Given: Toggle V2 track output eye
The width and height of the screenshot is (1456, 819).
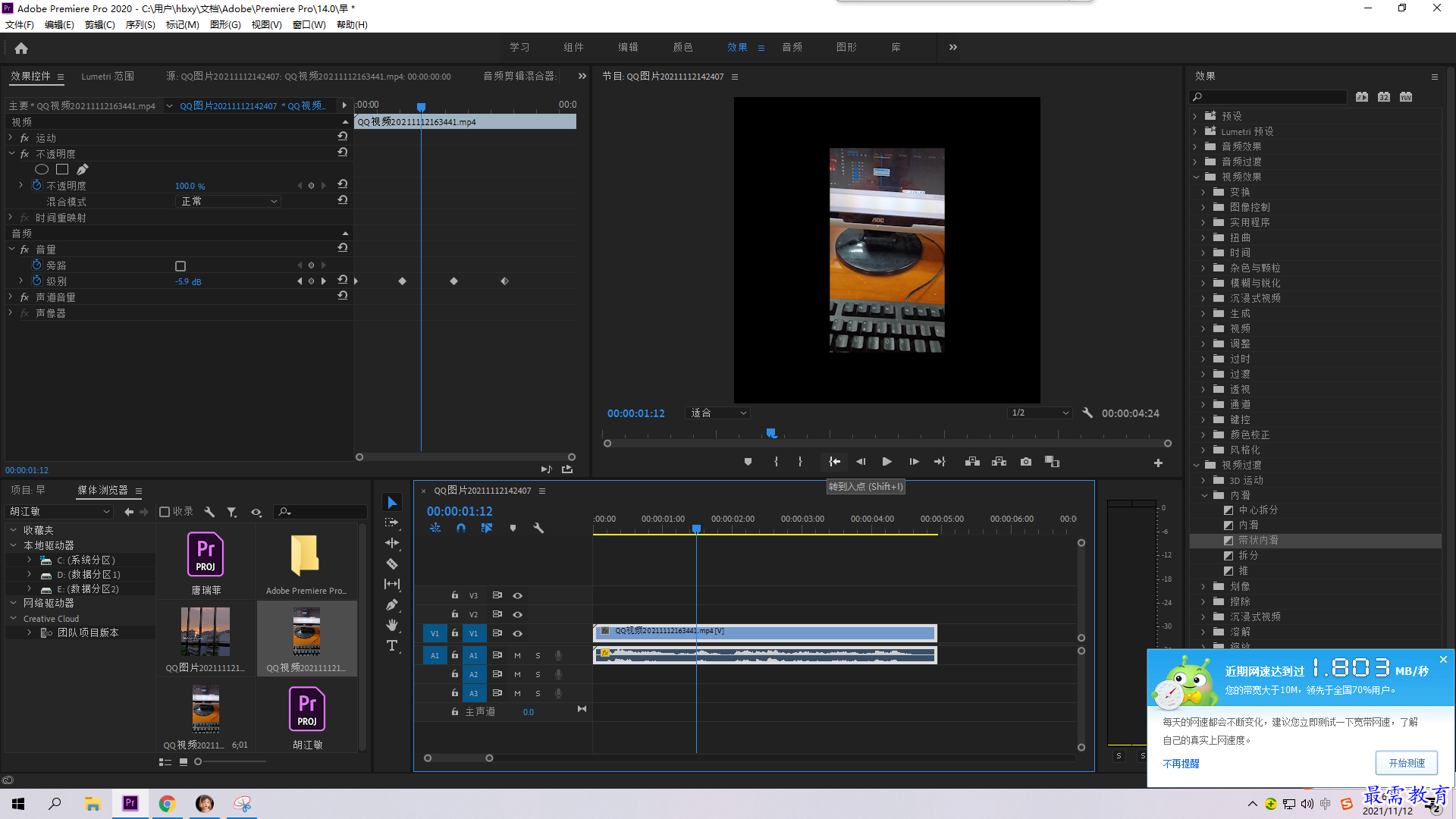Looking at the screenshot, I should (518, 614).
